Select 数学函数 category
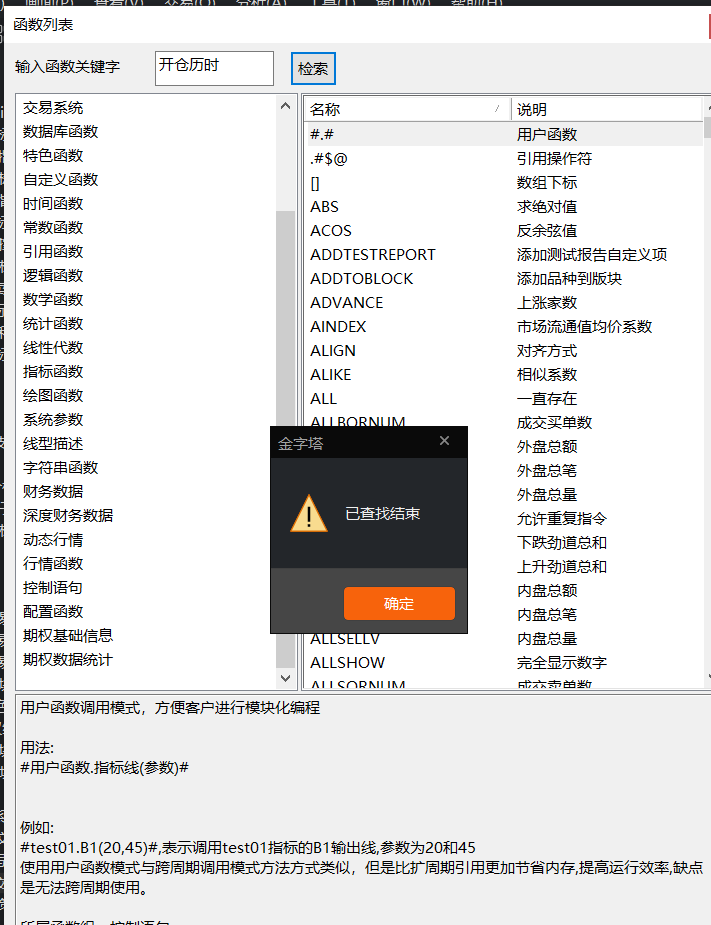Viewport: 711px width, 925px height. pyautogui.click(x=53, y=300)
